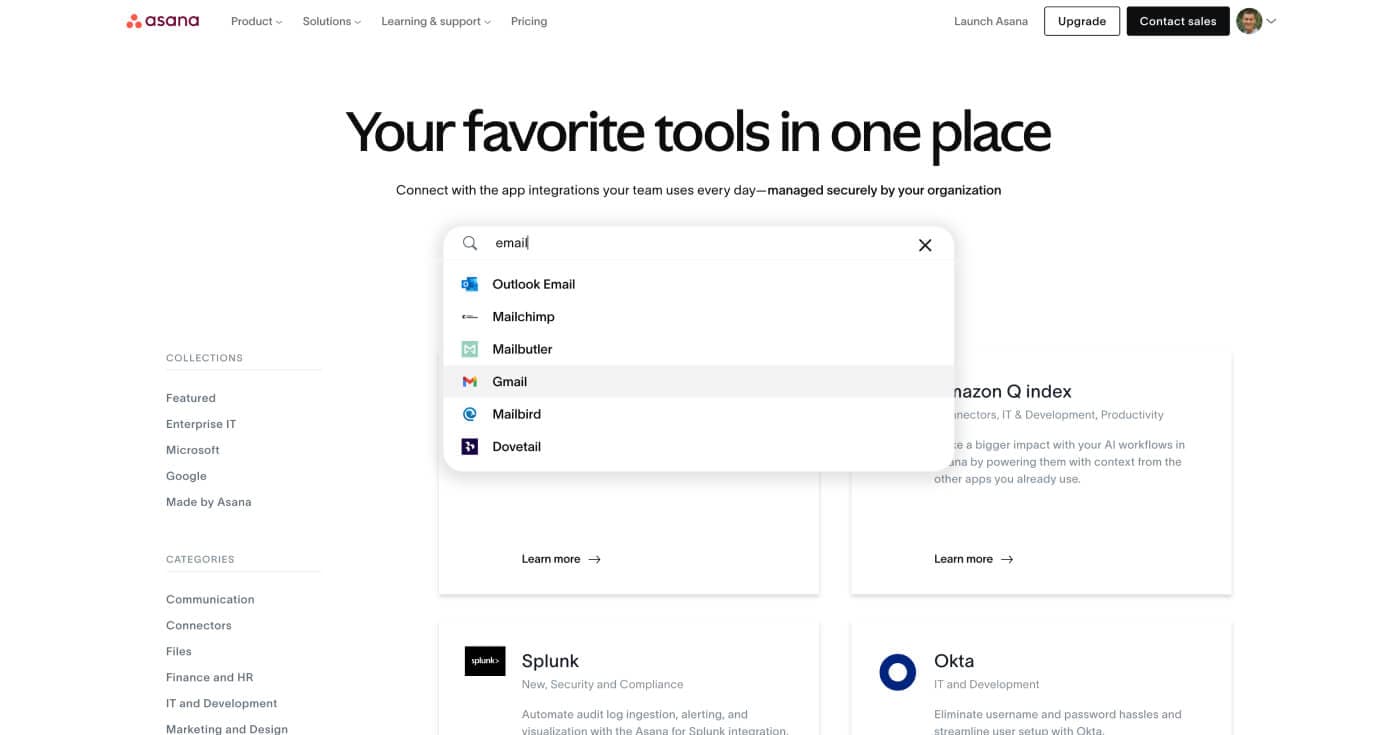Click the Mailchimp icon in the suggestion list

pyautogui.click(x=469, y=316)
